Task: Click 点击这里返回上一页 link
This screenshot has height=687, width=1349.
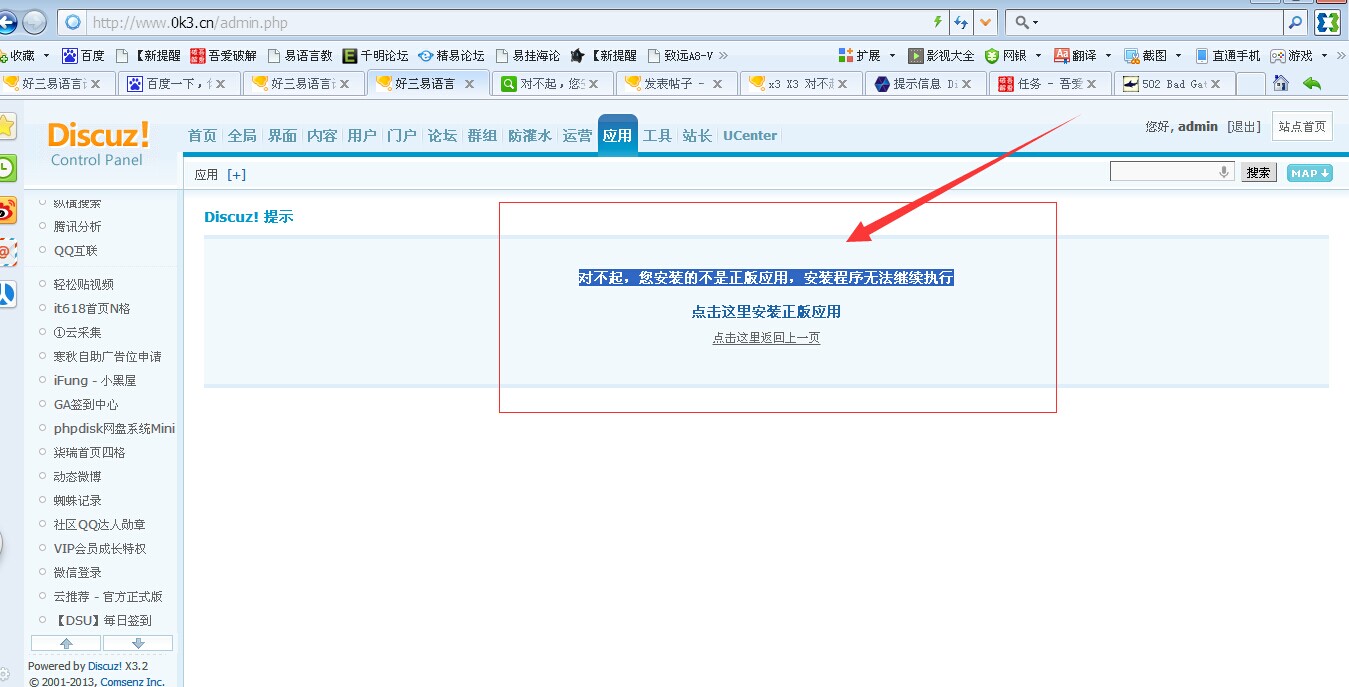Action: point(765,338)
